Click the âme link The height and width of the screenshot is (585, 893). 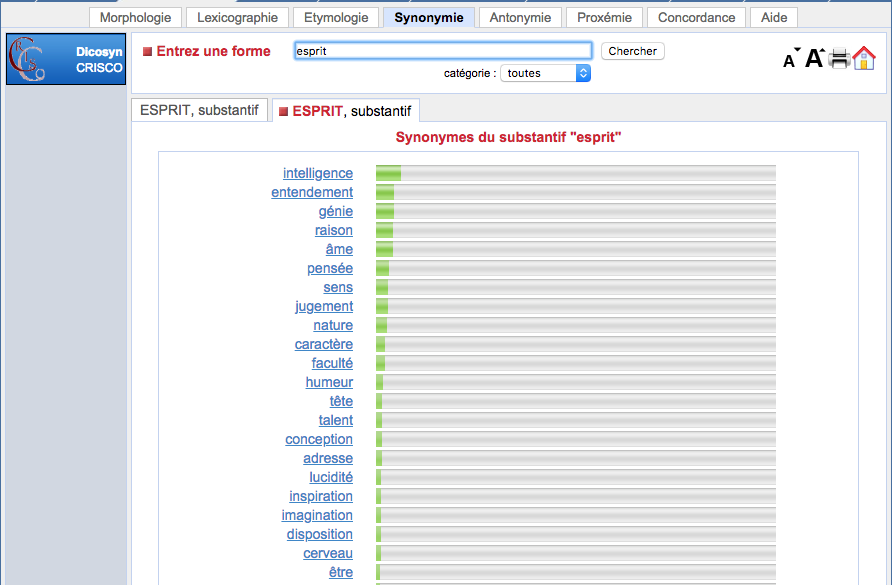click(x=339, y=249)
